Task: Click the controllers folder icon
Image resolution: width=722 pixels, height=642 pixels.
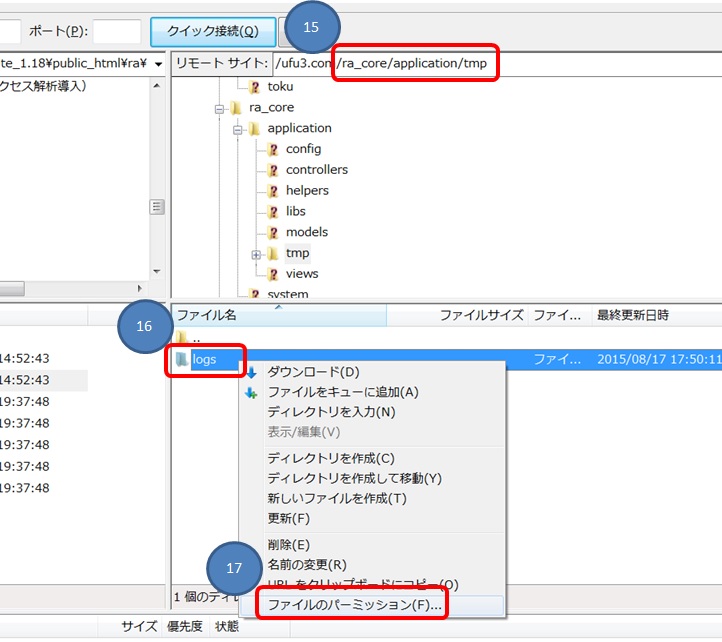Action: point(272,170)
